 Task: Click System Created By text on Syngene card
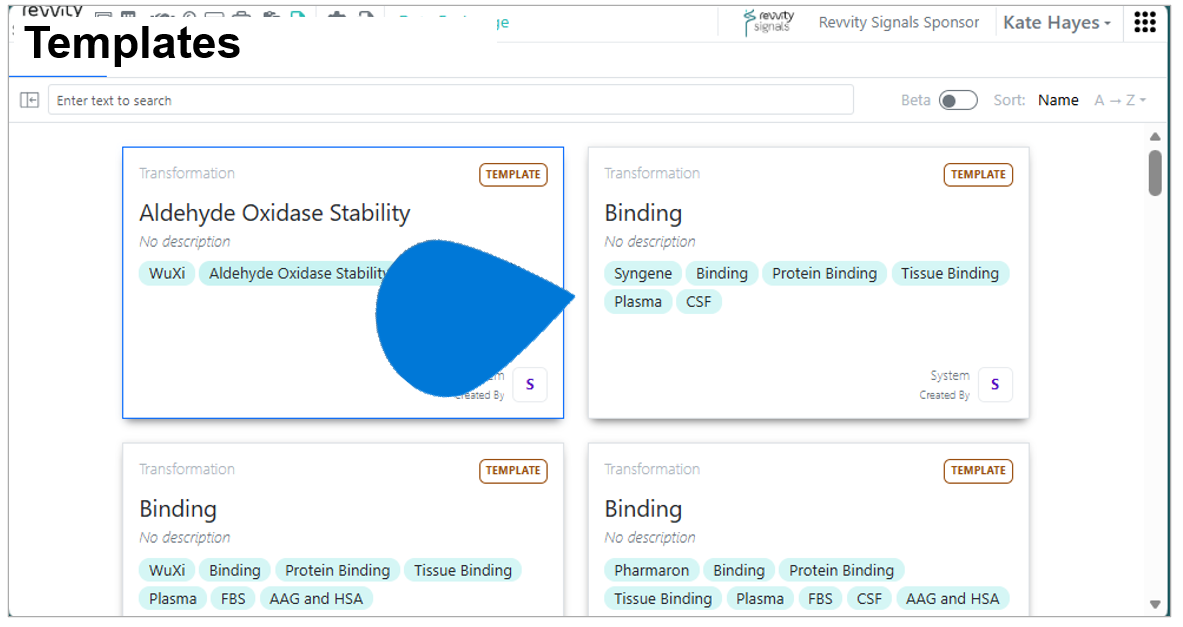pos(945,385)
